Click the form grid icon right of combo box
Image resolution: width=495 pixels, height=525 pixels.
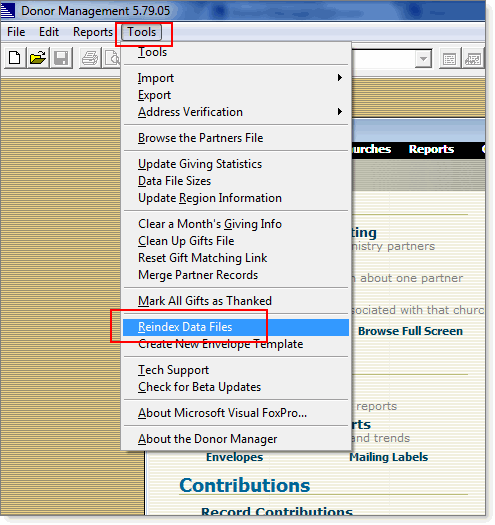pyautogui.click(x=449, y=59)
